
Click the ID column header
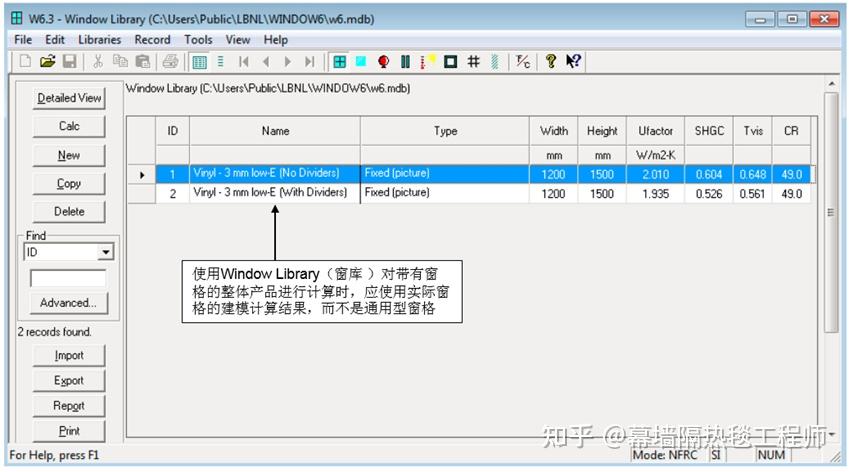pos(172,130)
